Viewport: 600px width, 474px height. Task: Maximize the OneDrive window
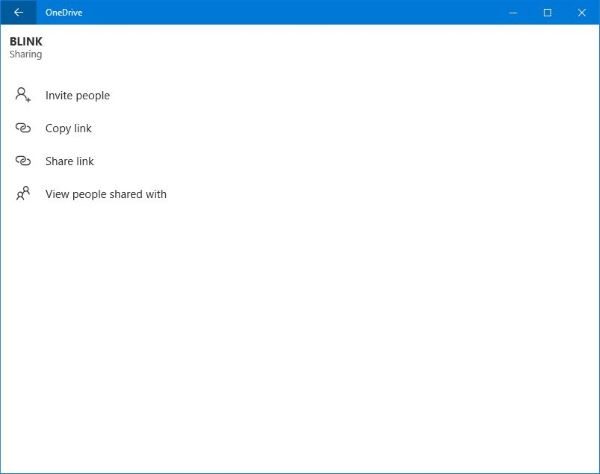click(x=548, y=13)
